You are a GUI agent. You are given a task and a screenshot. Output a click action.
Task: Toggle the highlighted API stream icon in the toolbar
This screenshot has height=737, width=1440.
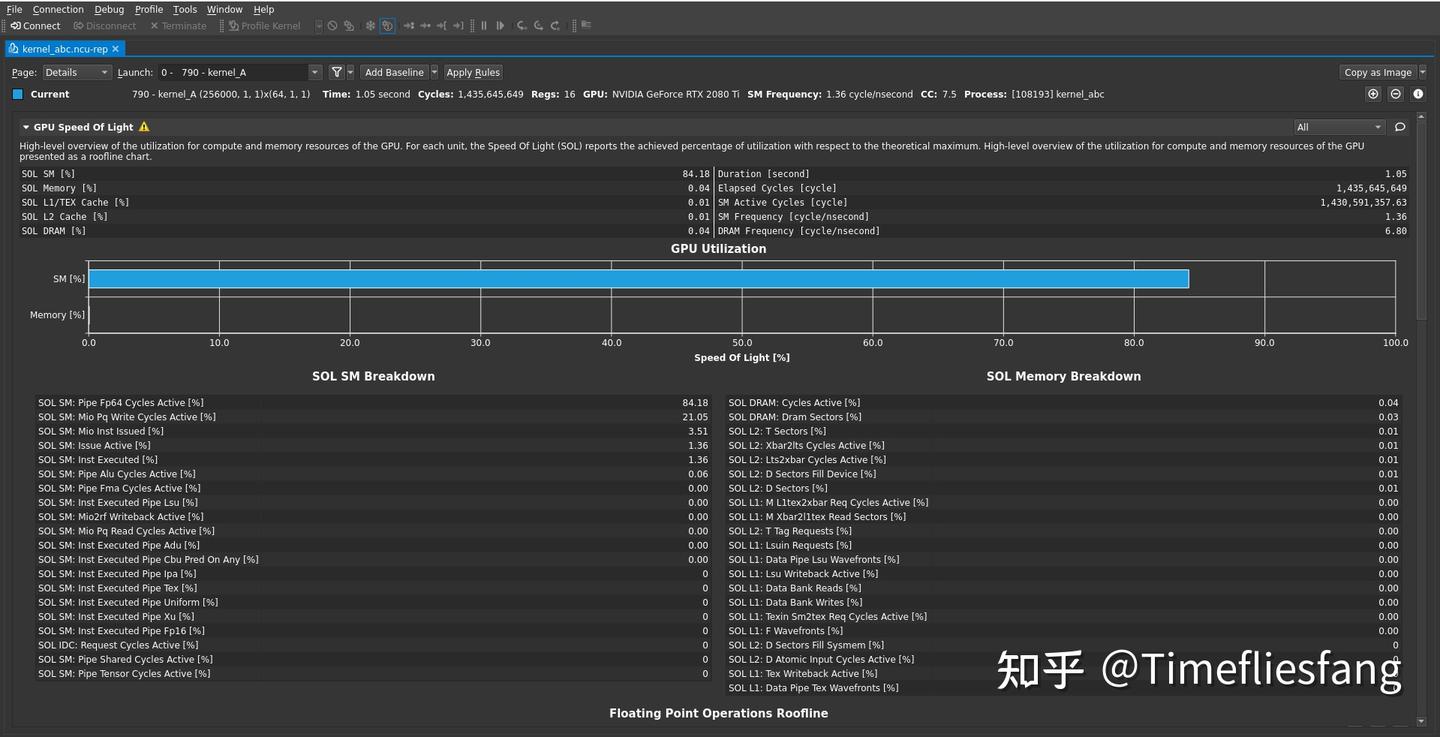coord(388,25)
